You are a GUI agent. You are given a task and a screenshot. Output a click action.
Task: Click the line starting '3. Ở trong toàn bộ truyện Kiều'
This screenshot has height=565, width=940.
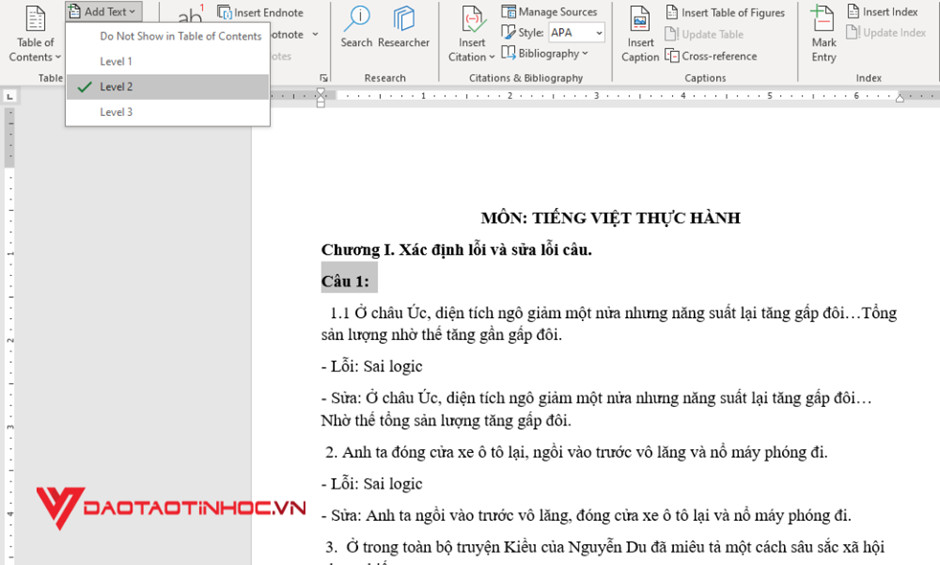pos(605,547)
